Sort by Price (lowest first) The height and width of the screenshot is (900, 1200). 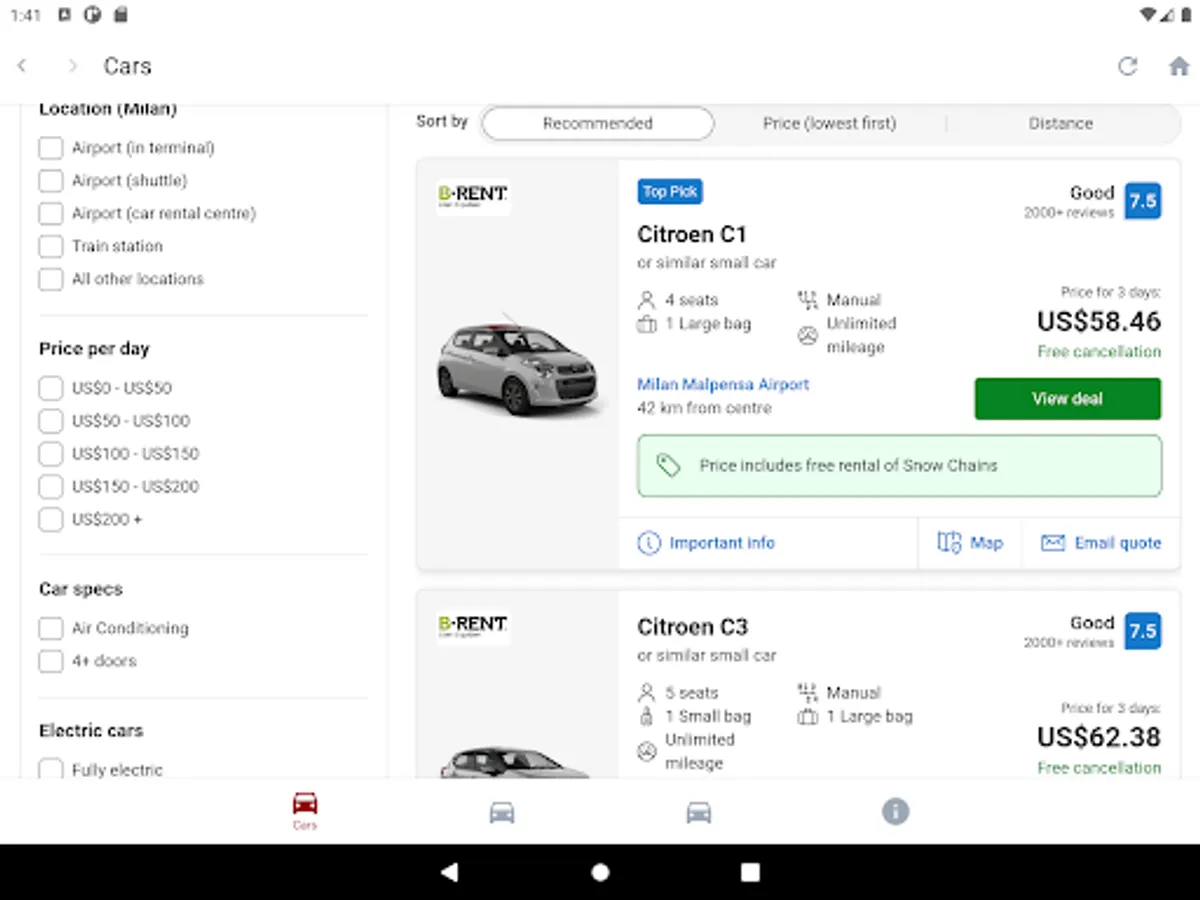pos(830,124)
